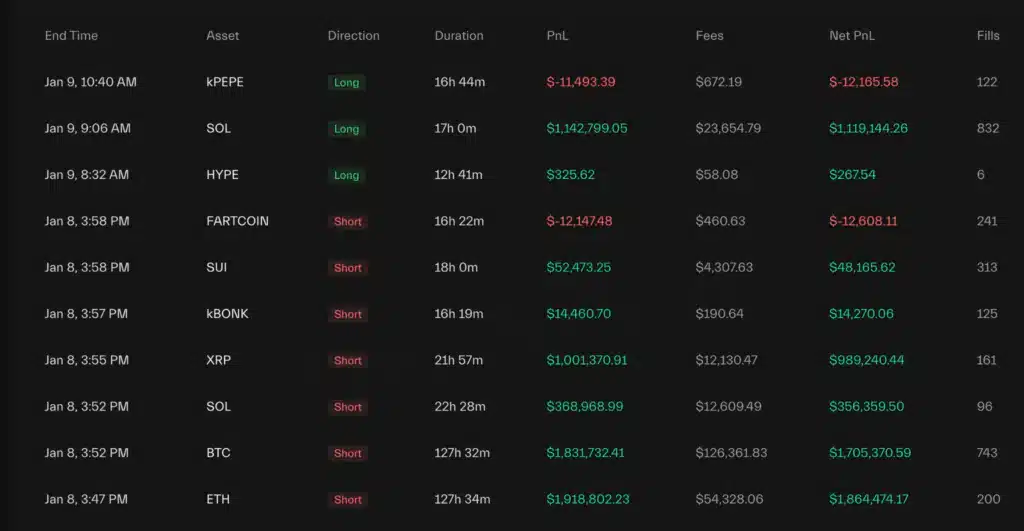Image resolution: width=1024 pixels, height=531 pixels.
Task: Click the Jan 8, 3:47 PM end time
Action: point(86,499)
